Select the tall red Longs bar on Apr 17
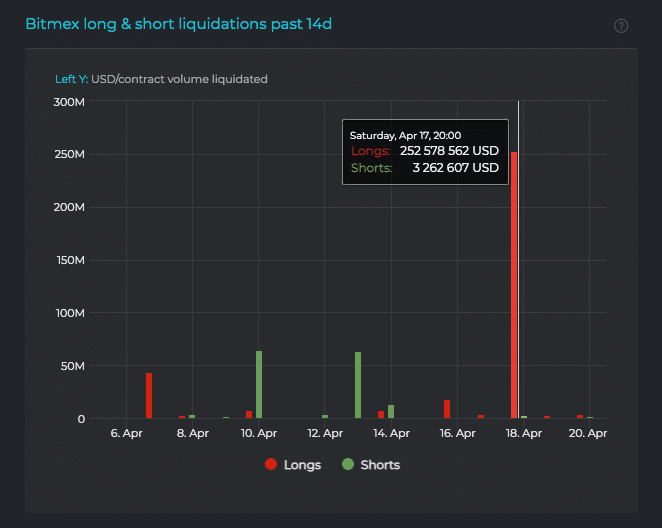662x528 pixels. click(514, 285)
